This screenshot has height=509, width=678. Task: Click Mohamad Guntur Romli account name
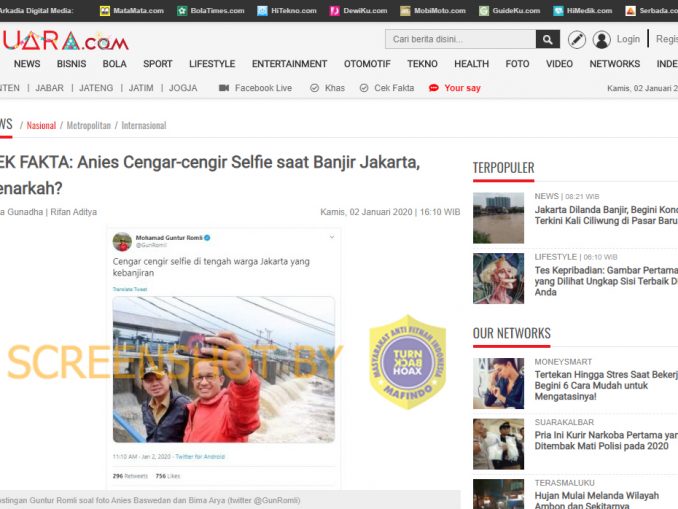[169, 238]
